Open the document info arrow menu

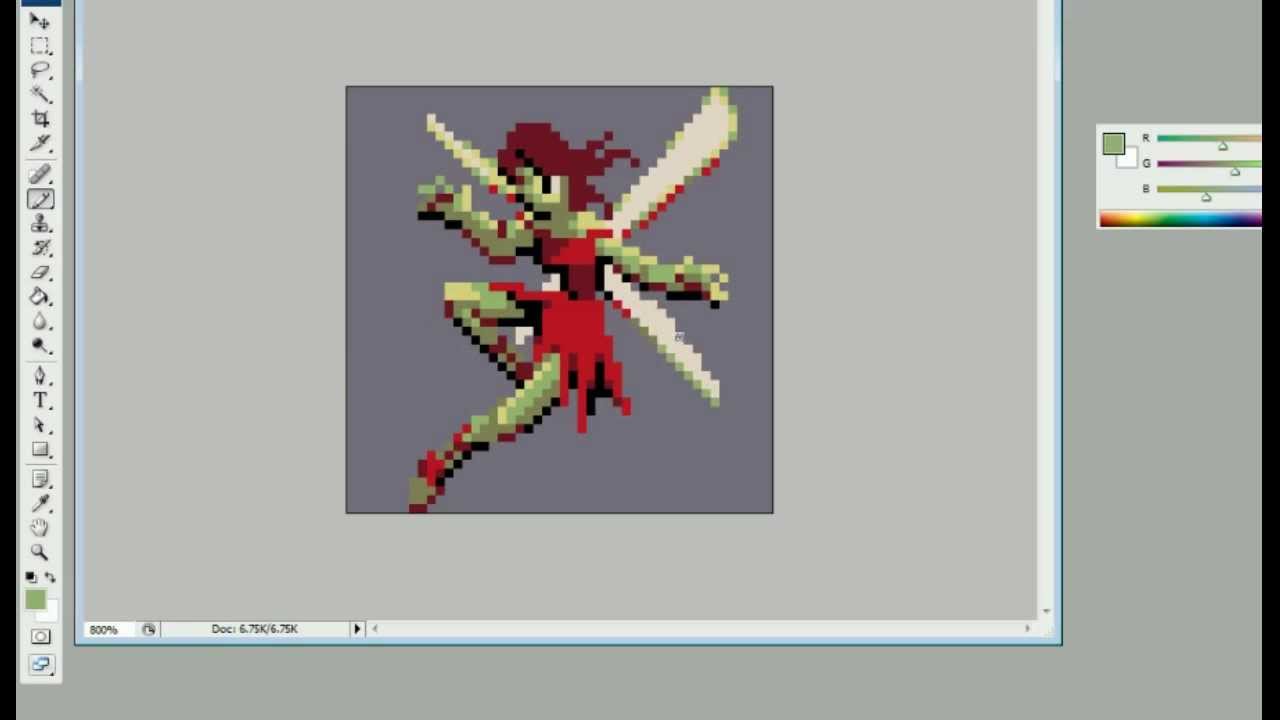click(357, 629)
